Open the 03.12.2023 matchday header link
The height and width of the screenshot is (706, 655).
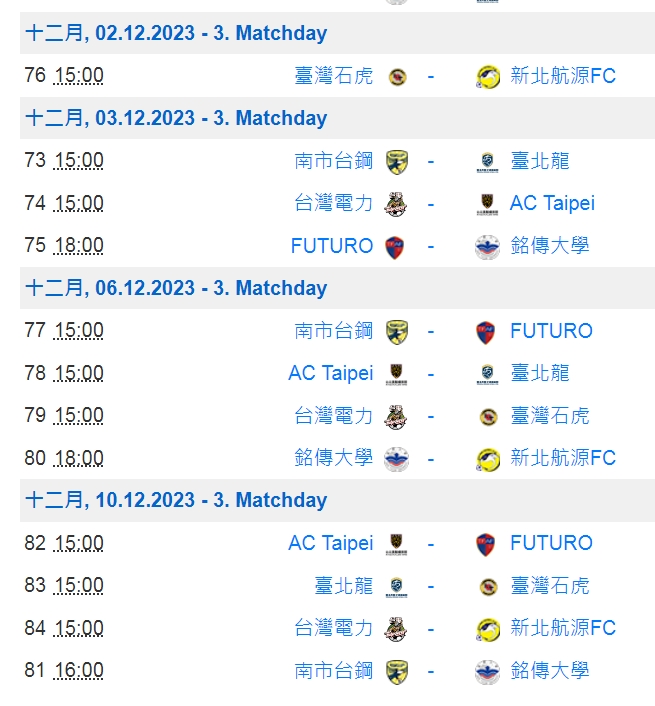176,118
